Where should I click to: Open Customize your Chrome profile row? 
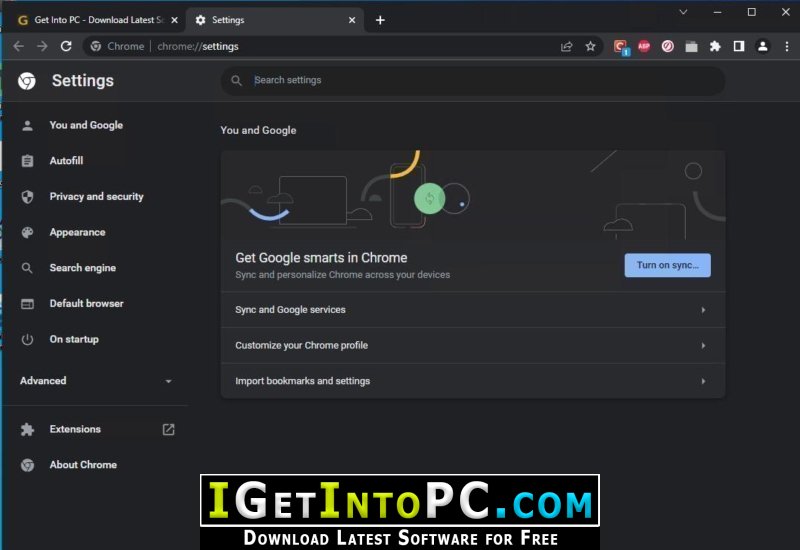(x=473, y=345)
